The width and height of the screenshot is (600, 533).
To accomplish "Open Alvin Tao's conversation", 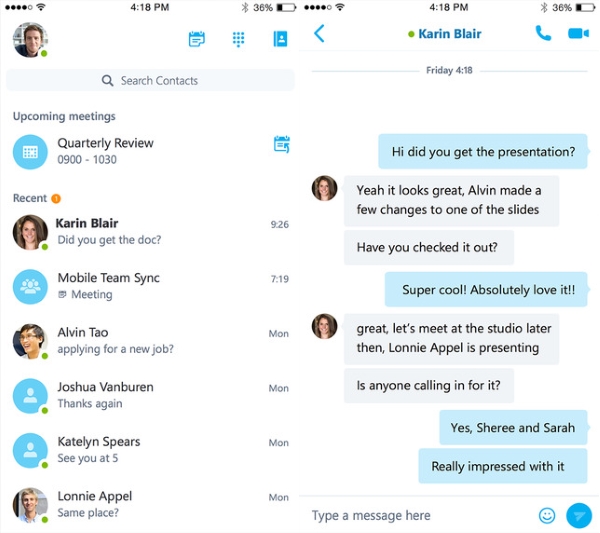I will (150, 341).
